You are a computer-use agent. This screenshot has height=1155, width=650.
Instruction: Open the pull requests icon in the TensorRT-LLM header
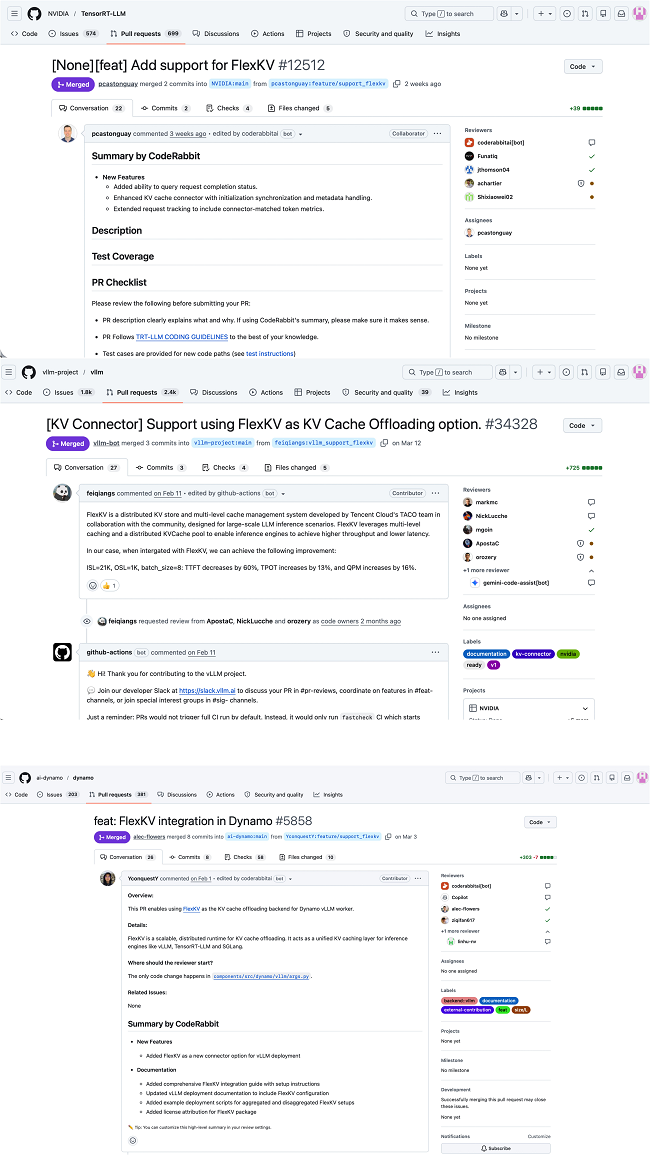click(x=584, y=13)
